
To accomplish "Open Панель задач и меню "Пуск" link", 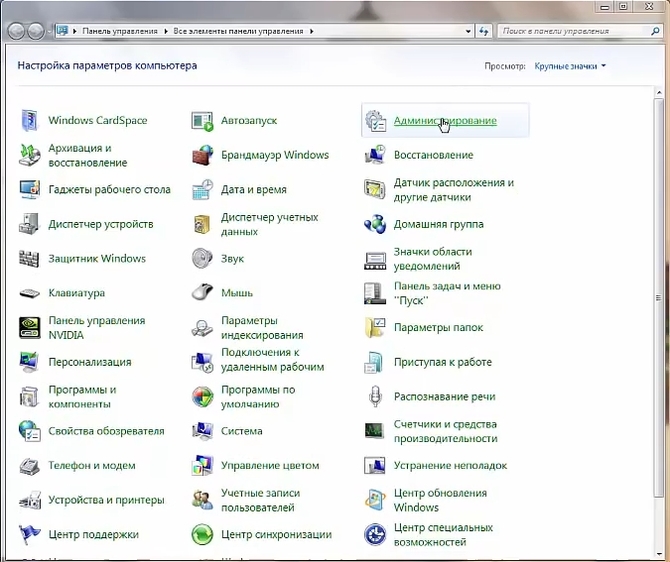I will (447, 293).
